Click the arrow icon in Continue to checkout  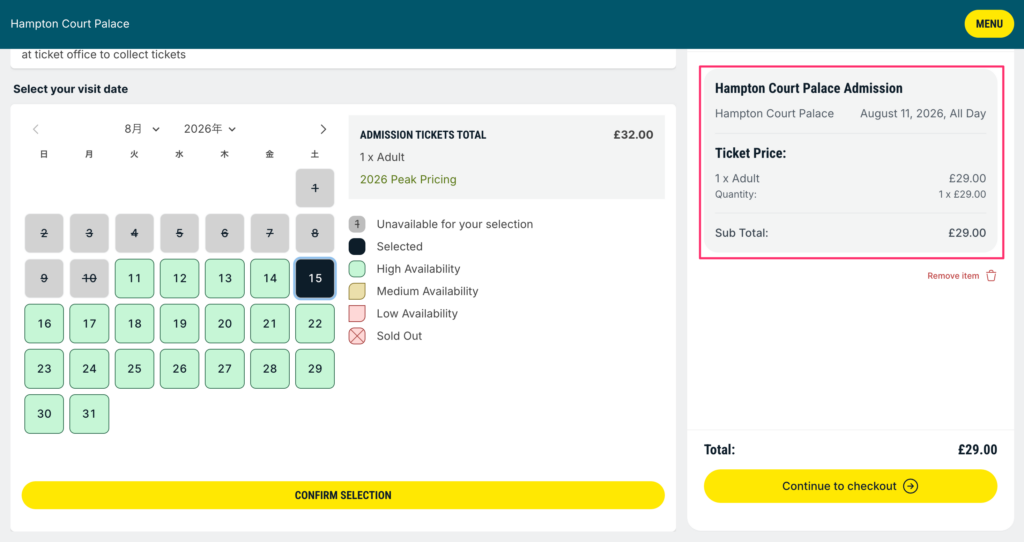910,486
